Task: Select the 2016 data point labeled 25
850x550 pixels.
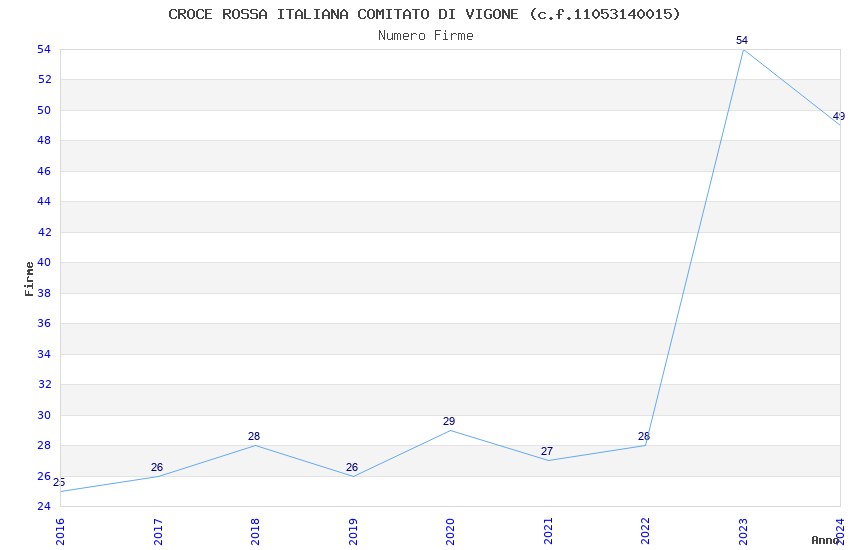Action: (x=61, y=491)
